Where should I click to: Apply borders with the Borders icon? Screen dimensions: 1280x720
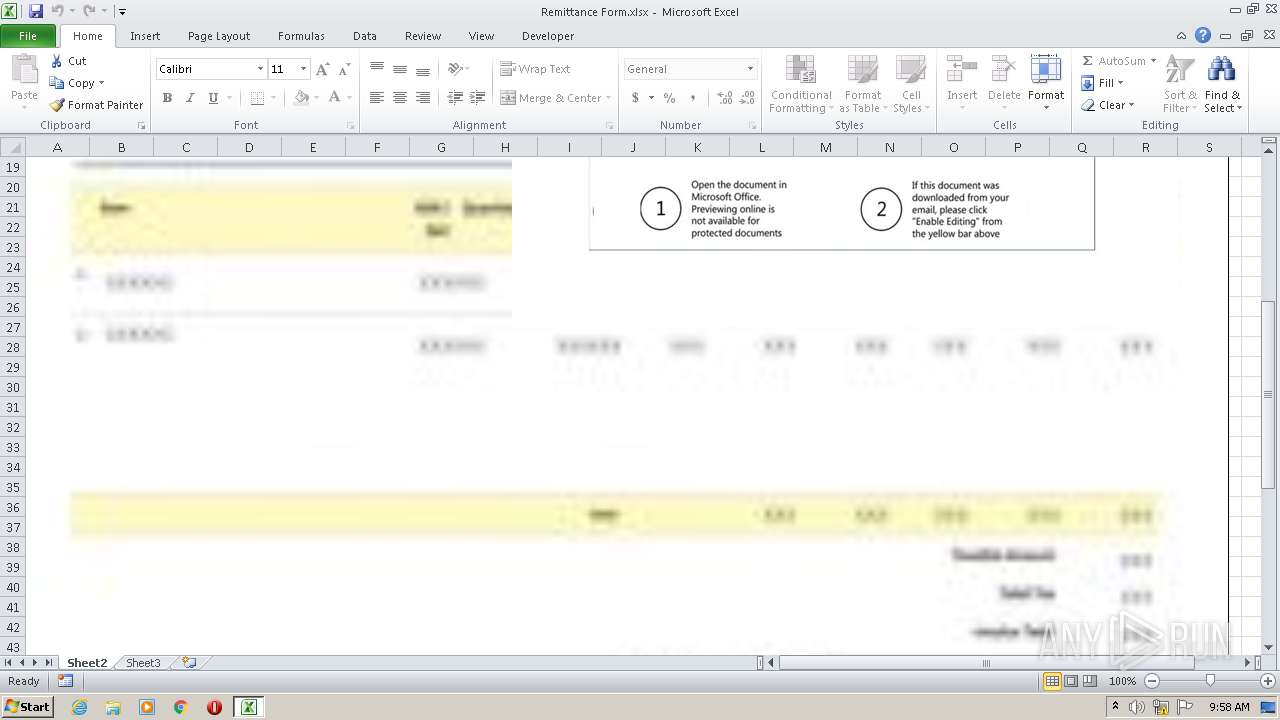coord(257,98)
